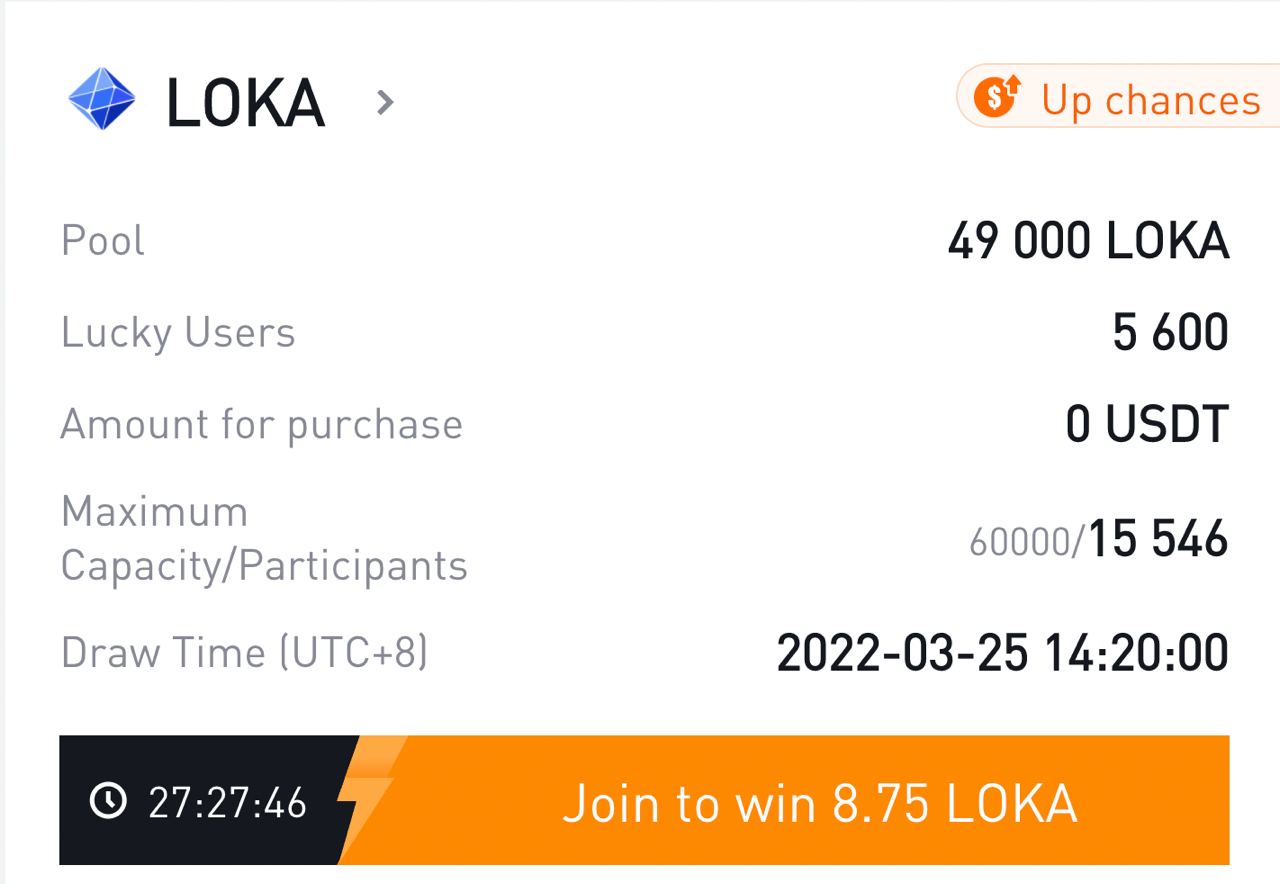This screenshot has width=1280, height=884.
Task: Click the 49 000 LOKA pool value
Action: 1088,241
